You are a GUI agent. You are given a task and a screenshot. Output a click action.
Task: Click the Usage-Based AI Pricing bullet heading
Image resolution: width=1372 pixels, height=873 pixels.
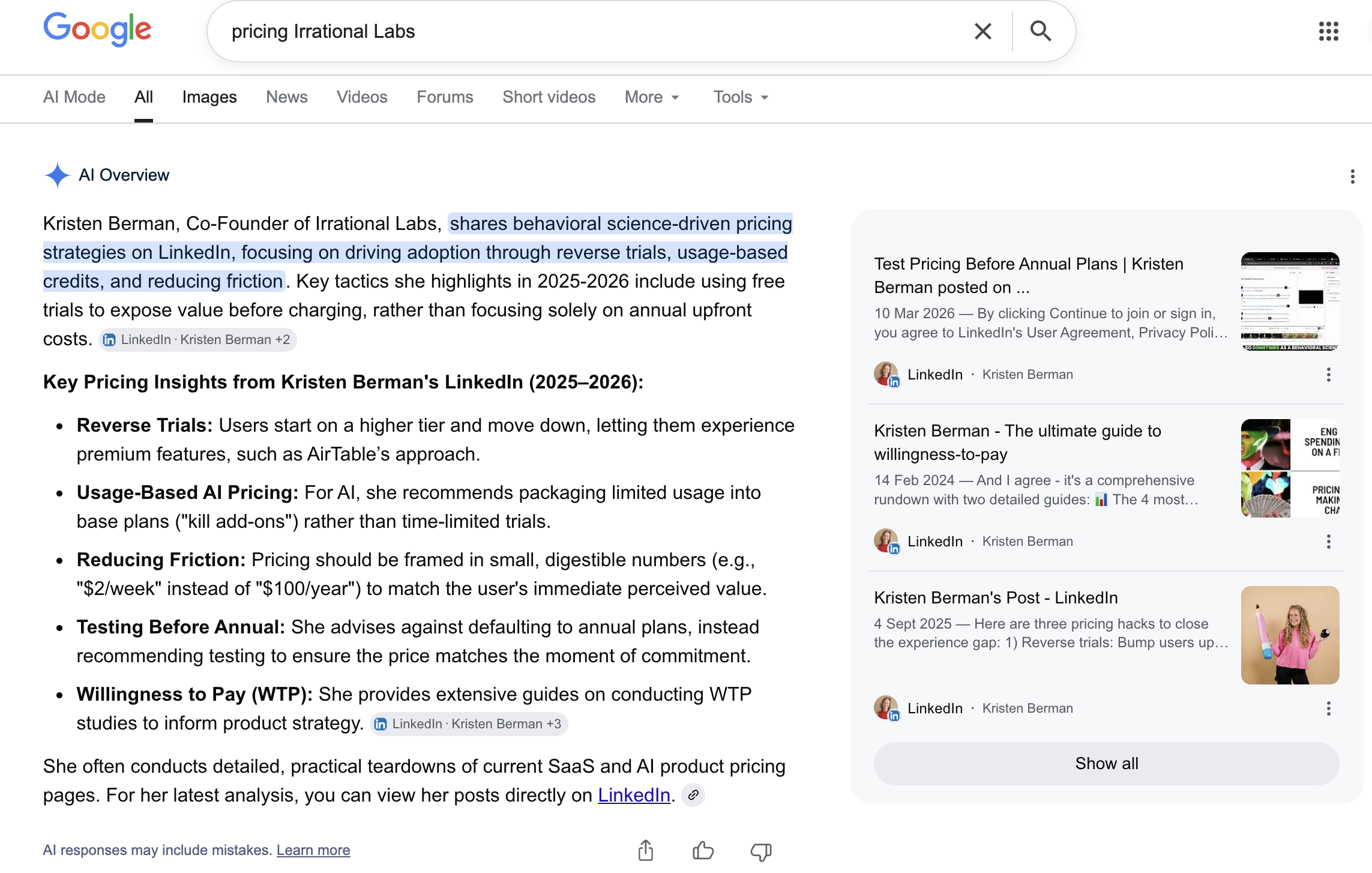coord(187,492)
